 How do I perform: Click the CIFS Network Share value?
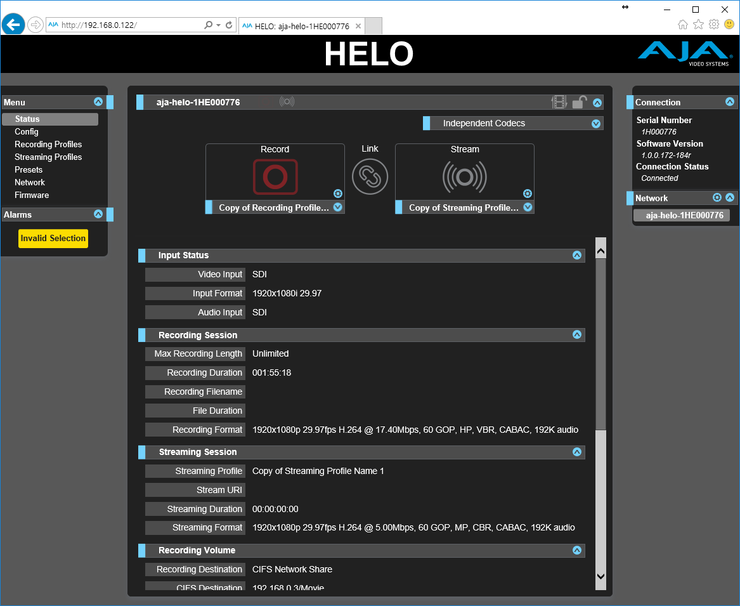[x=292, y=569]
